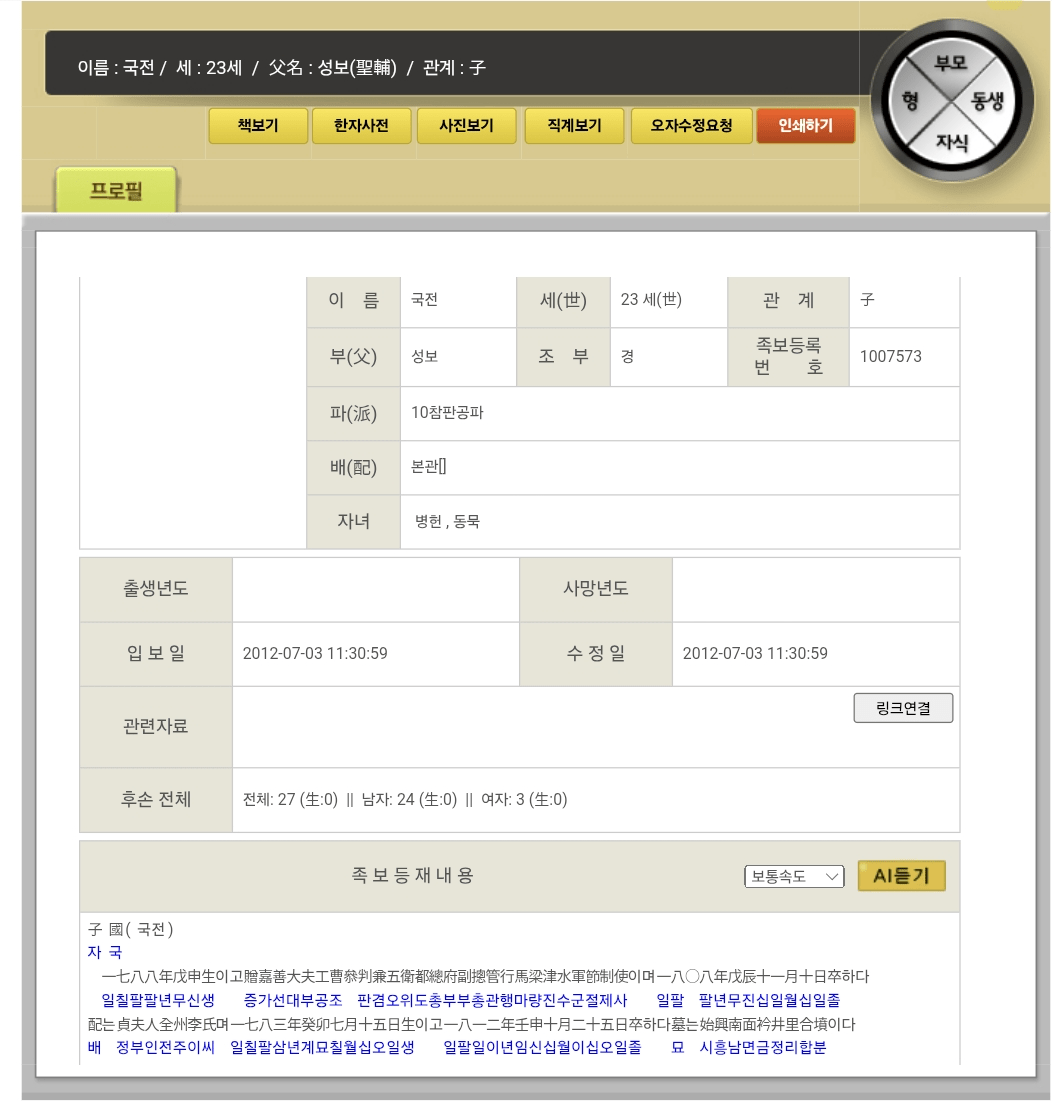Image resolution: width=1052 pixels, height=1103 pixels.
Task: Click 입보일 date 2012-07-03 11:30:59
Action: (x=315, y=653)
